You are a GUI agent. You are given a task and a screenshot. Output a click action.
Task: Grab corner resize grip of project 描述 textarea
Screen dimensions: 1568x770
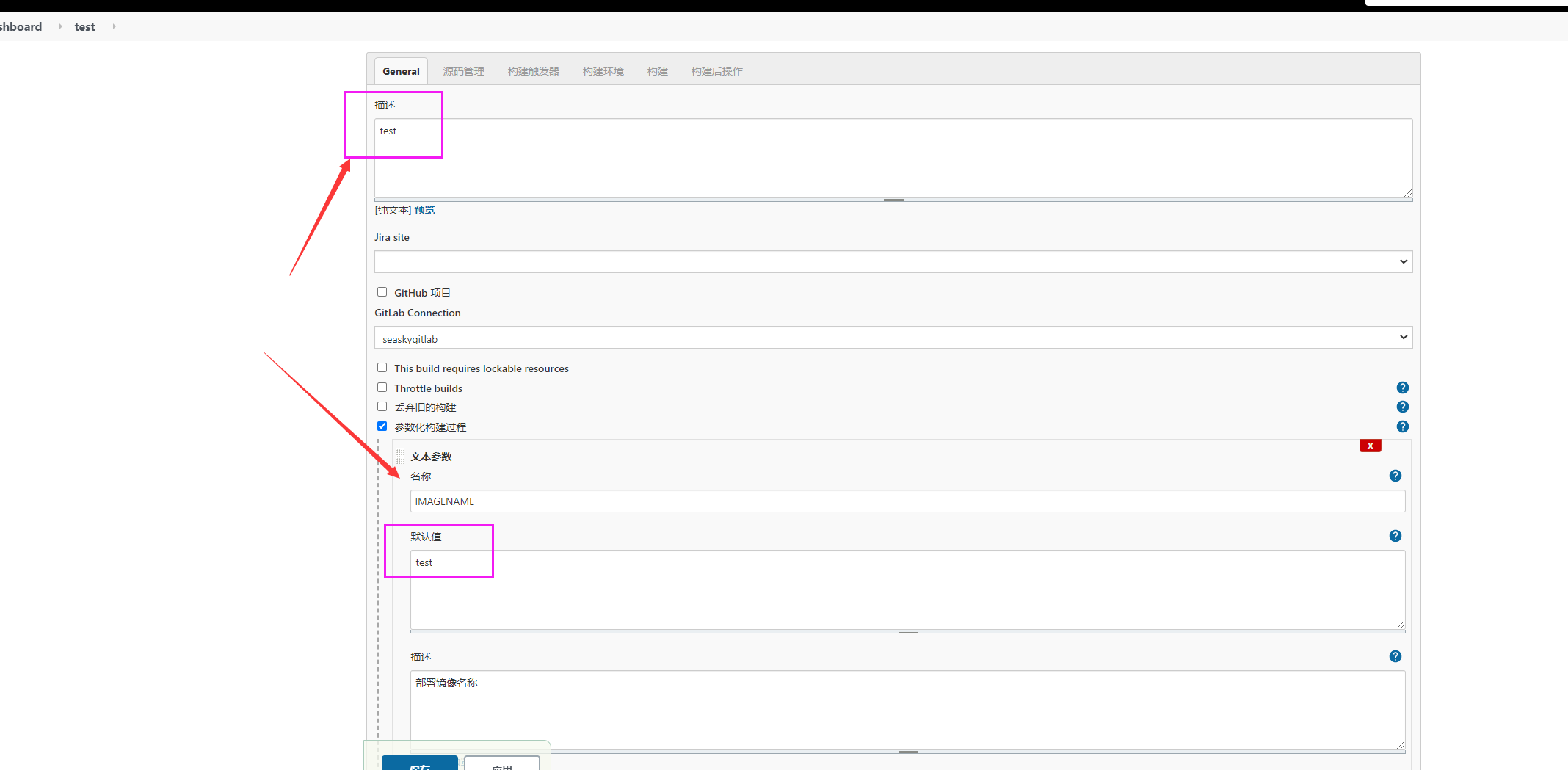(x=1407, y=193)
